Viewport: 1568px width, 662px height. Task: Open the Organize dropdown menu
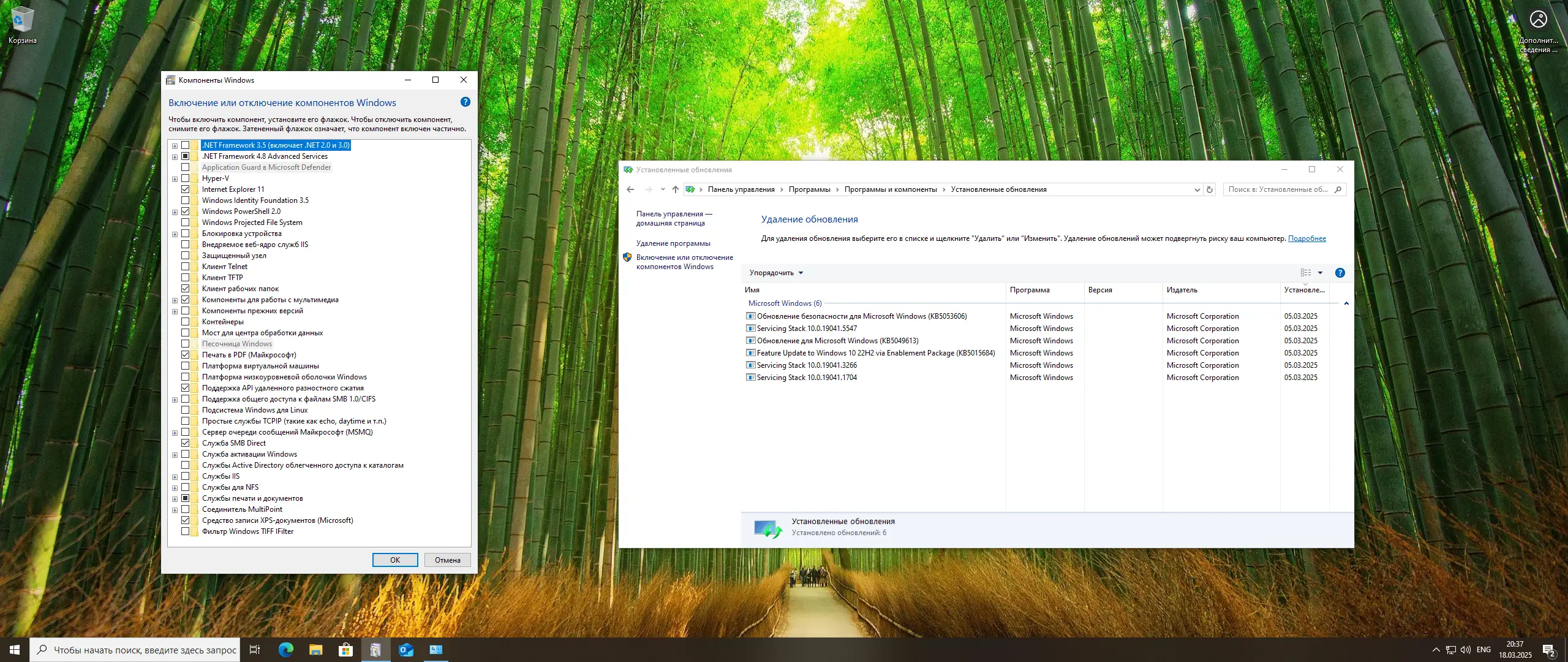click(x=775, y=273)
